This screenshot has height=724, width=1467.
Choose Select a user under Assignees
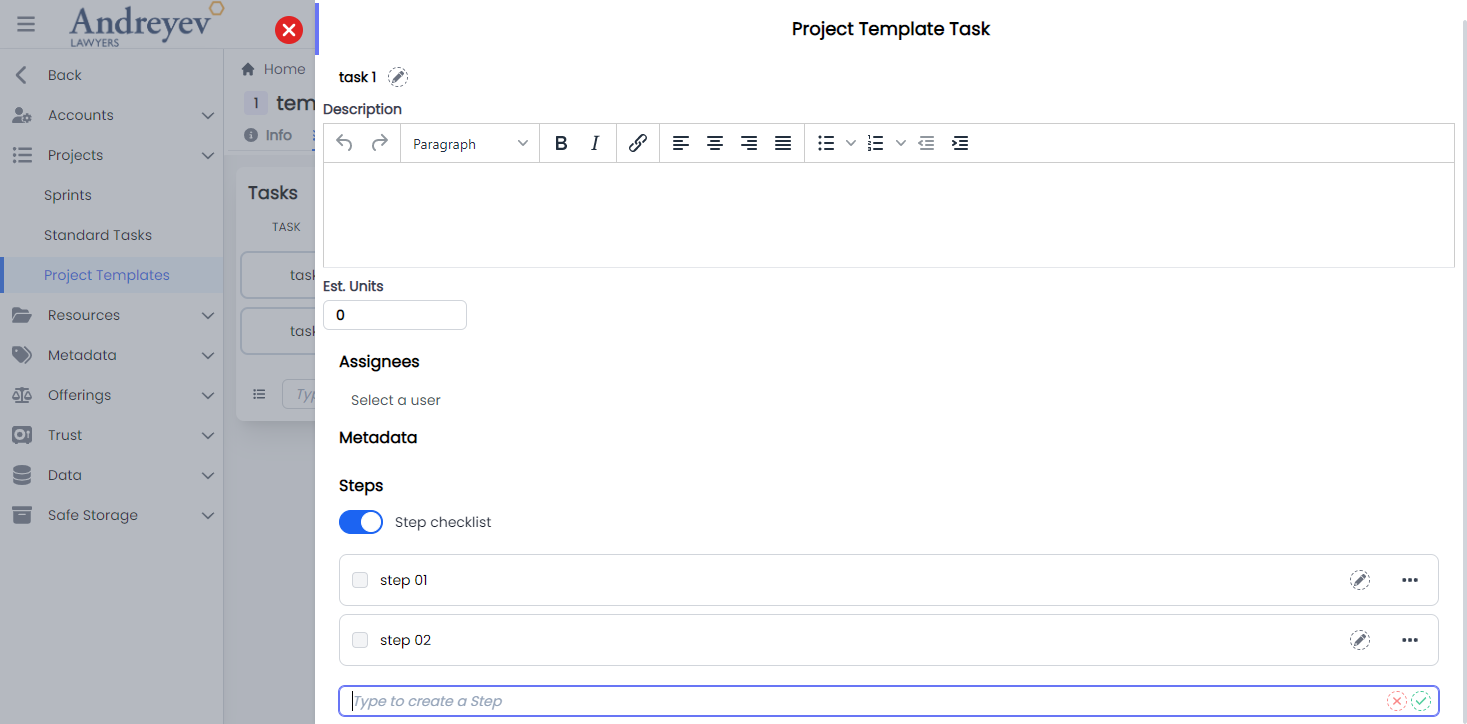coord(394,400)
